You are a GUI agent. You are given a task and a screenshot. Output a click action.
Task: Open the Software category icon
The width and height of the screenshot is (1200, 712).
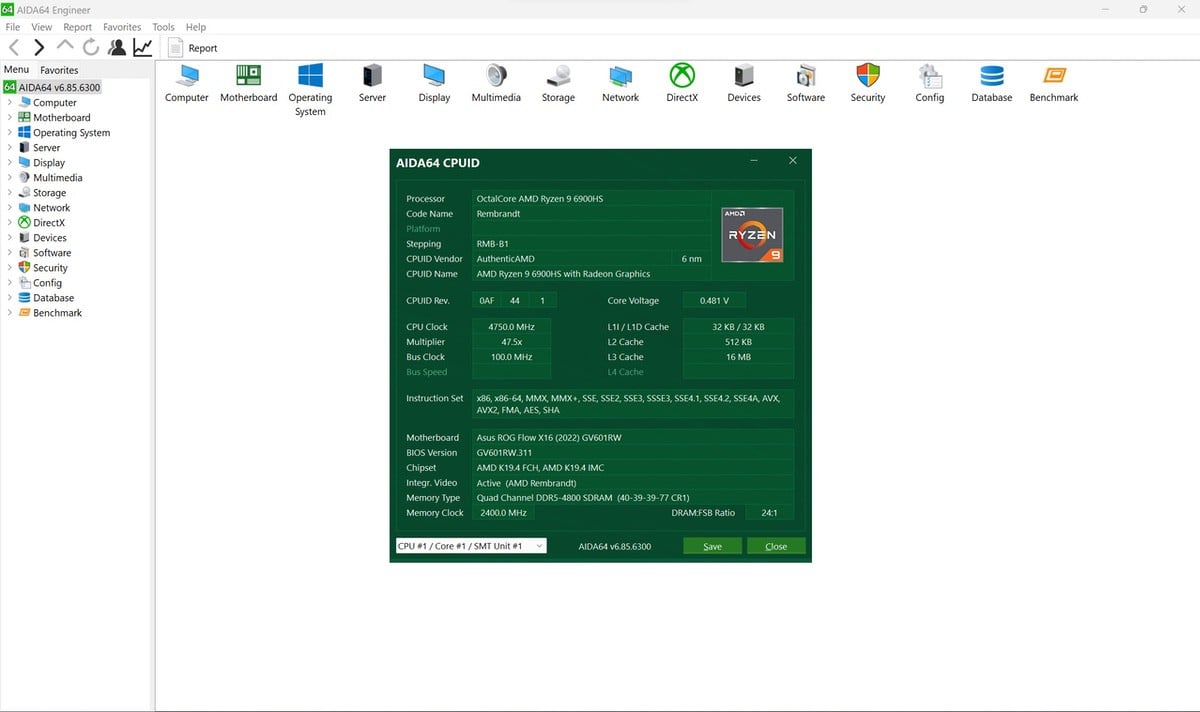(806, 83)
